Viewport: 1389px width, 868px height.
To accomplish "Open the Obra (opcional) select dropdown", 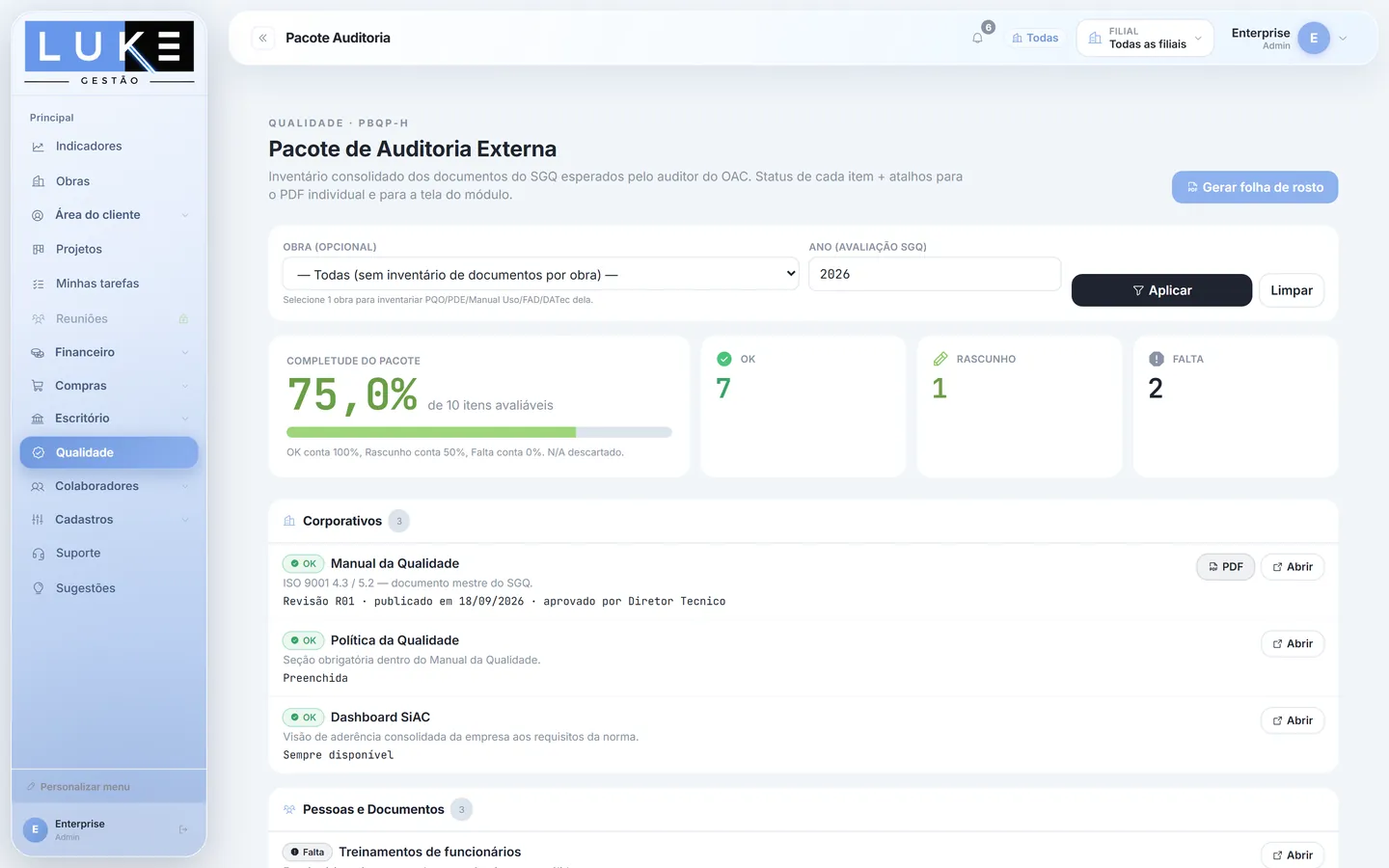I will click(541, 274).
